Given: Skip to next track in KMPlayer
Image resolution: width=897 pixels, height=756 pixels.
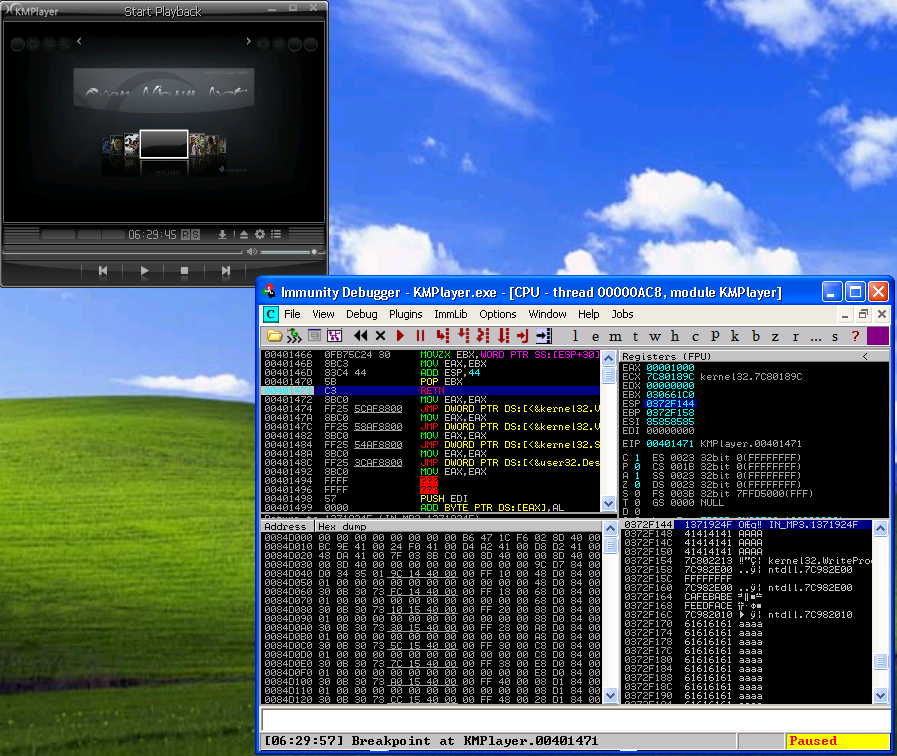Looking at the screenshot, I should 226,270.
